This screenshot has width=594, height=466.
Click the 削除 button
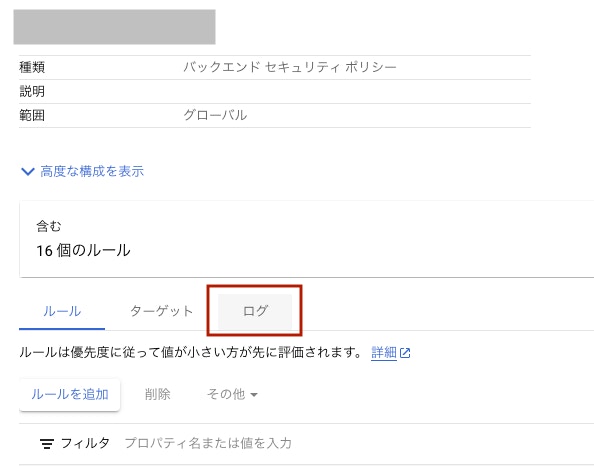(x=158, y=394)
